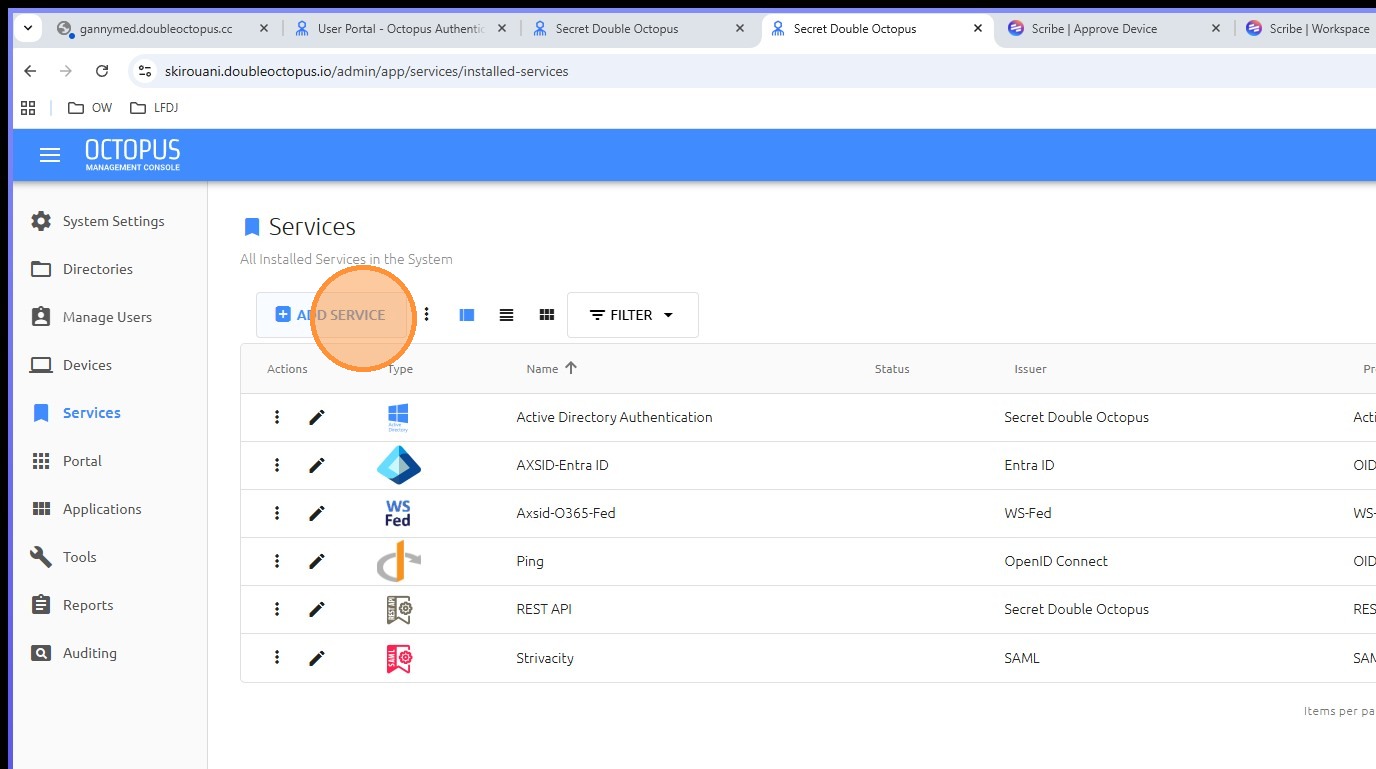The image size is (1376, 769).
Task: Open actions menu for Axsid-O365-Fed
Action: pyautogui.click(x=277, y=513)
